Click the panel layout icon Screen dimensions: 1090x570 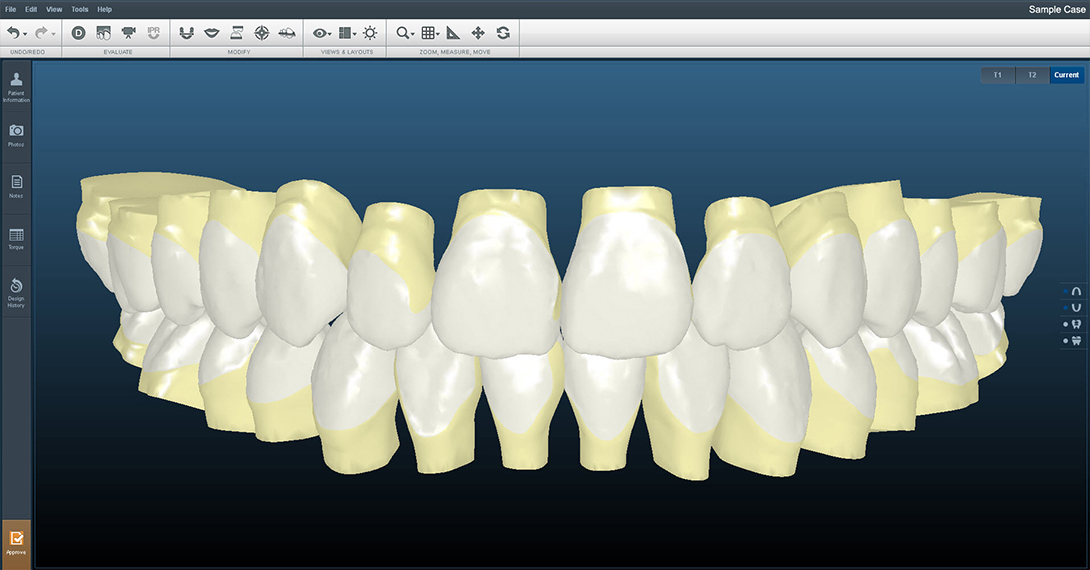pos(344,33)
